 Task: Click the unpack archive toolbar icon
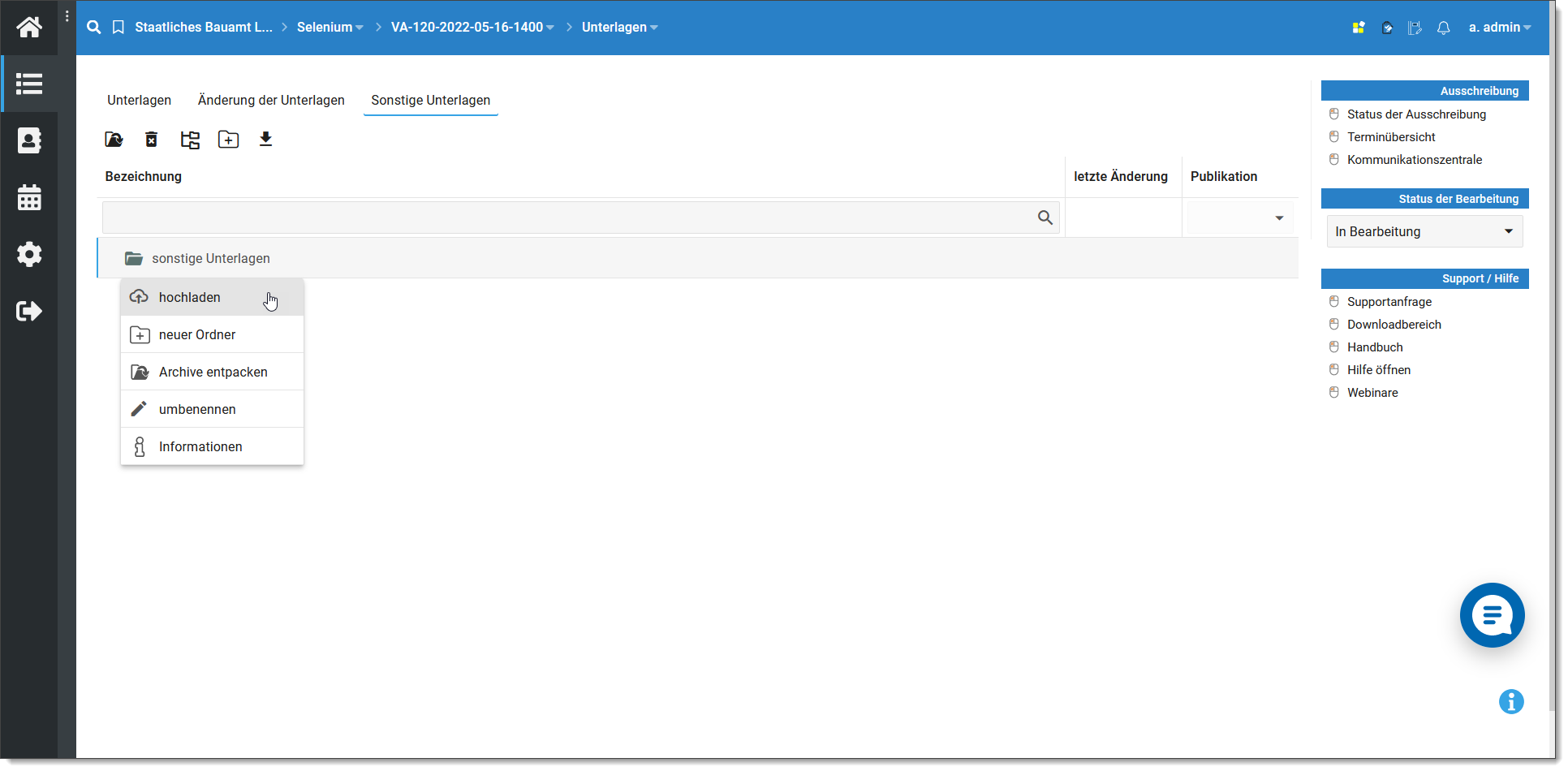tap(114, 140)
